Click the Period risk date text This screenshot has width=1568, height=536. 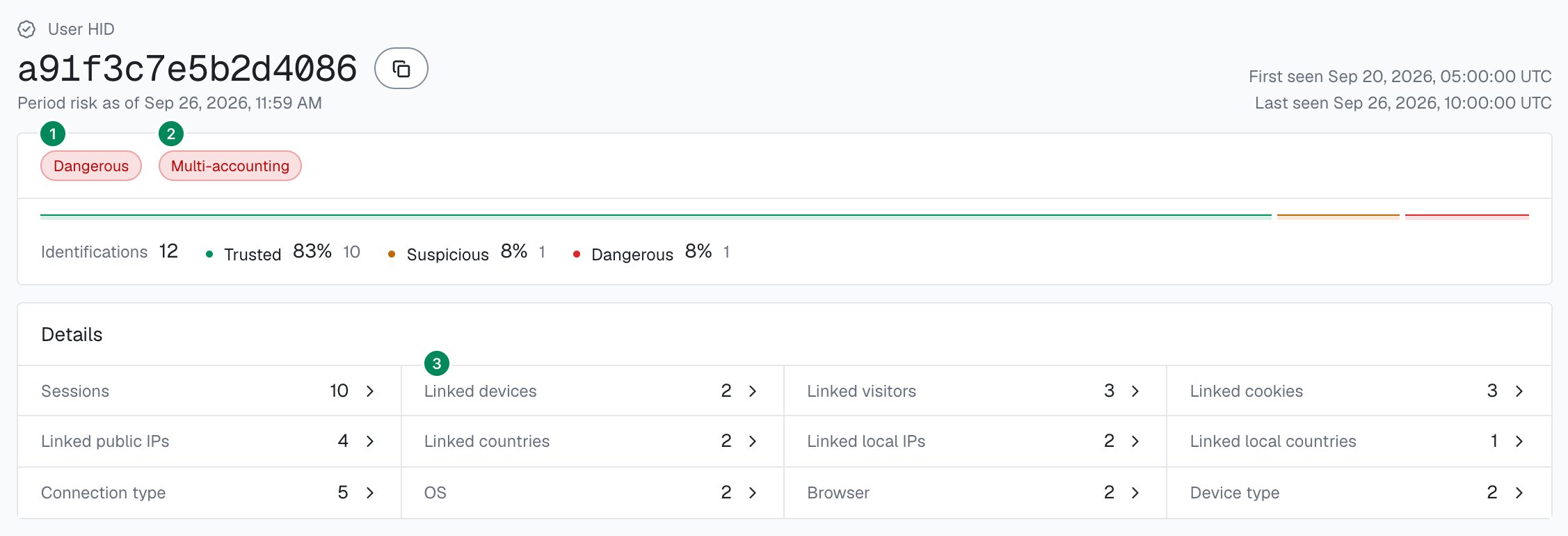click(170, 103)
